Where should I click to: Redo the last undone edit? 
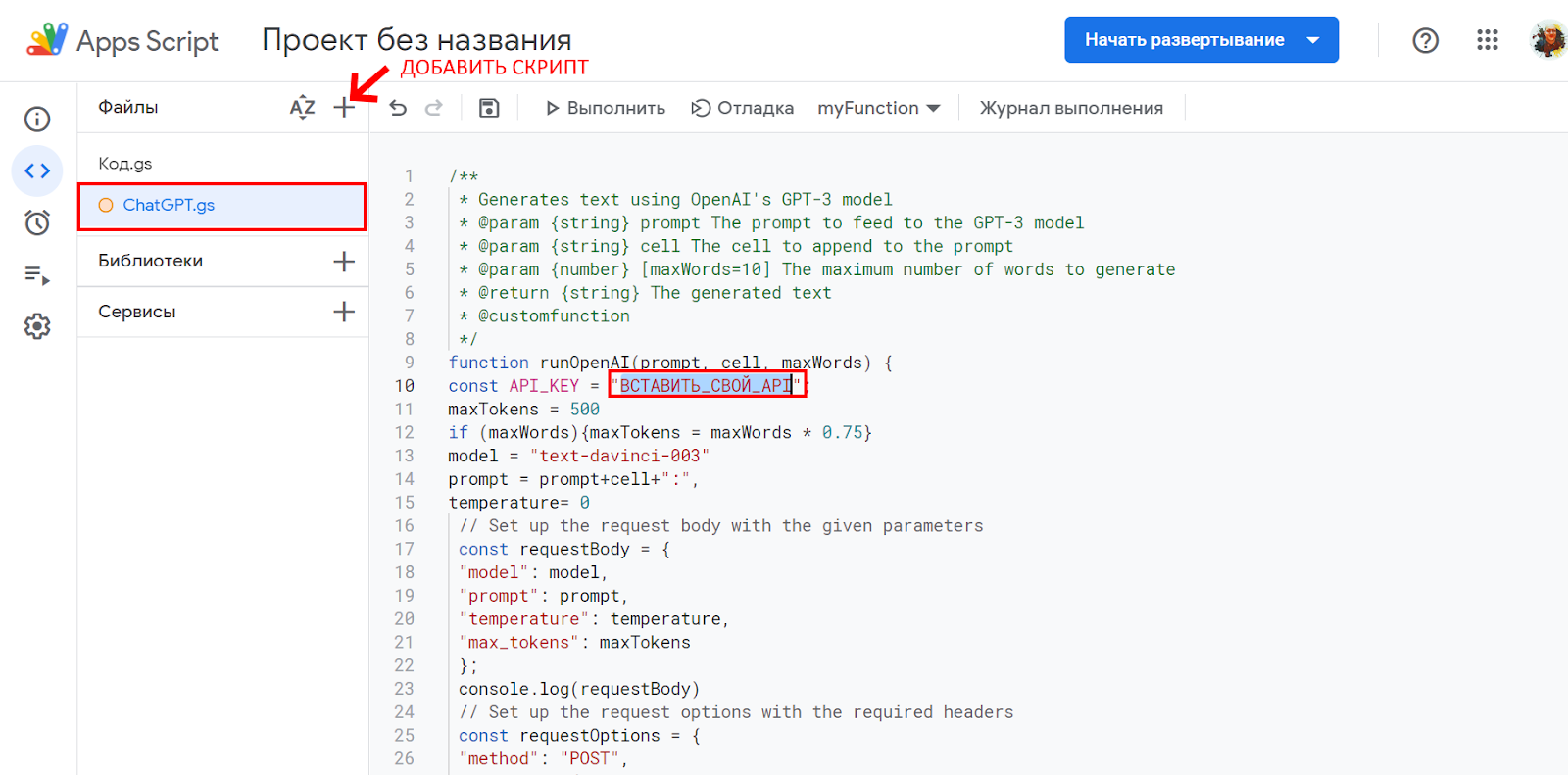(433, 108)
